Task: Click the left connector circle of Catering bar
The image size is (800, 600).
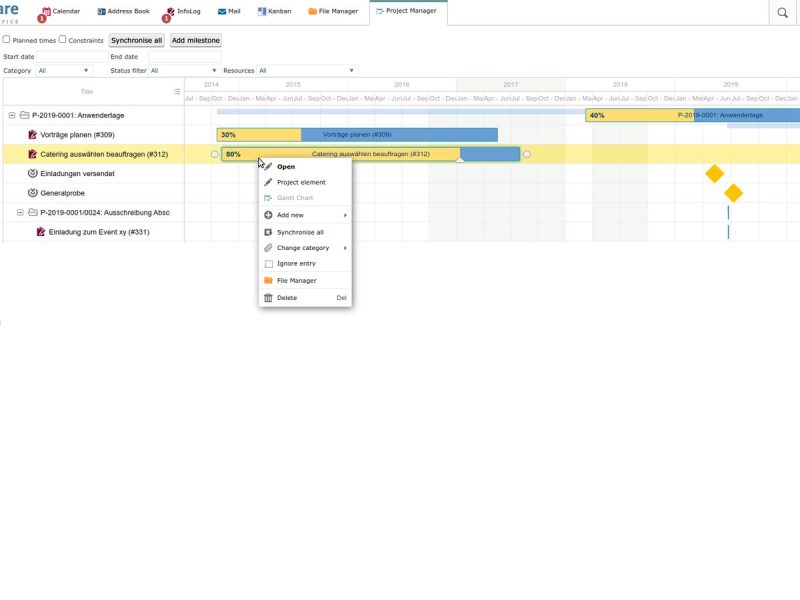Action: (x=215, y=154)
